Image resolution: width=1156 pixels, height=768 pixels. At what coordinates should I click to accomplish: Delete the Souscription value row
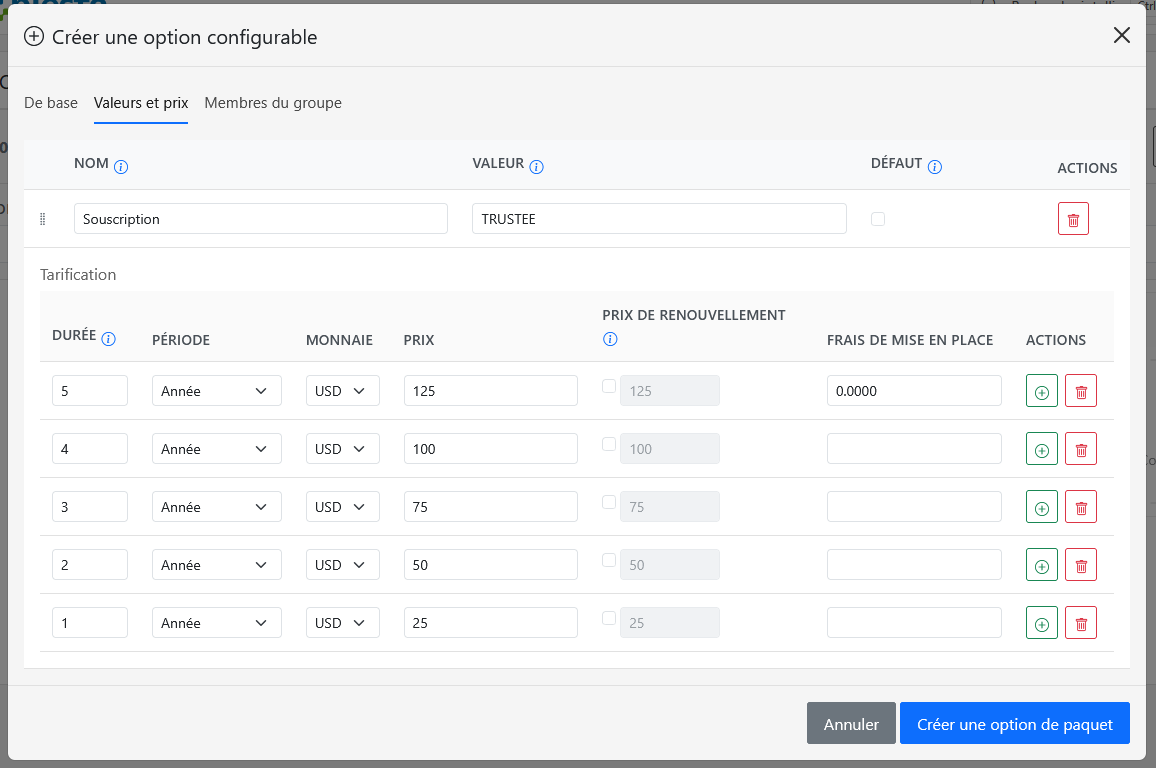pyautogui.click(x=1073, y=219)
